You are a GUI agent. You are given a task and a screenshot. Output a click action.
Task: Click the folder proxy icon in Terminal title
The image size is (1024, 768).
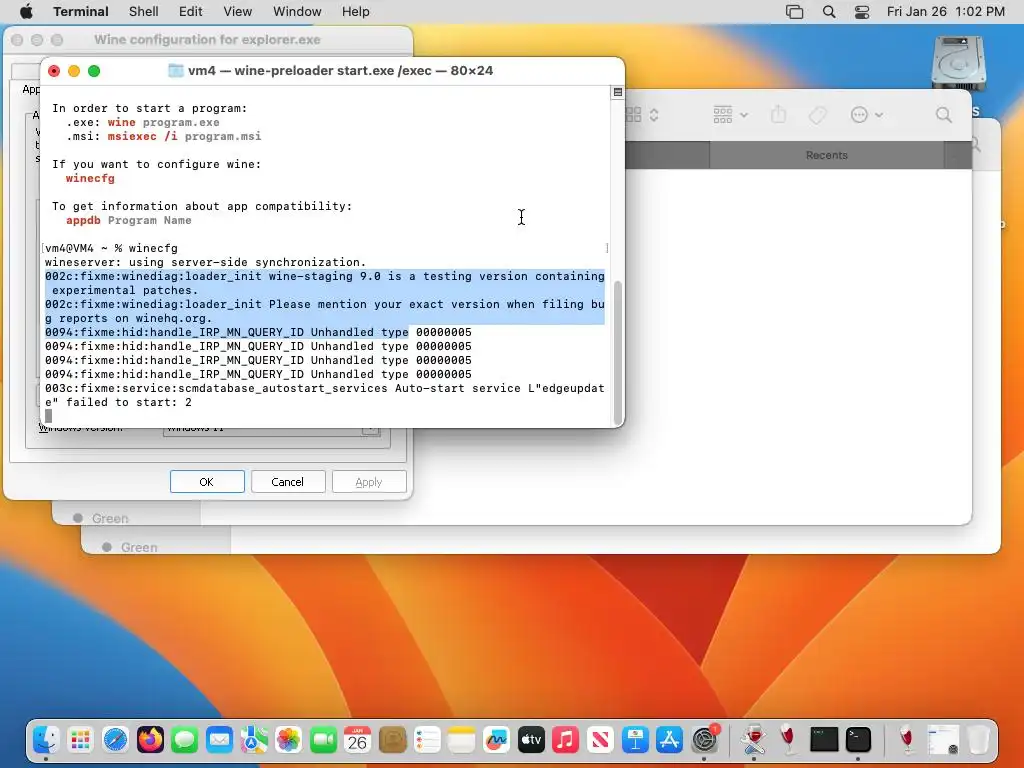click(176, 71)
